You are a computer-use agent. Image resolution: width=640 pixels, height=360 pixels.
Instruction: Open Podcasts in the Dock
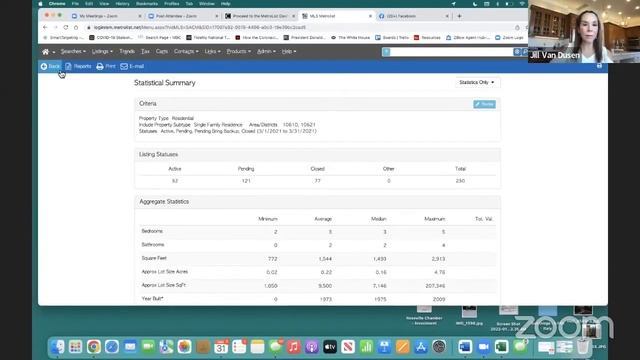[312, 347]
